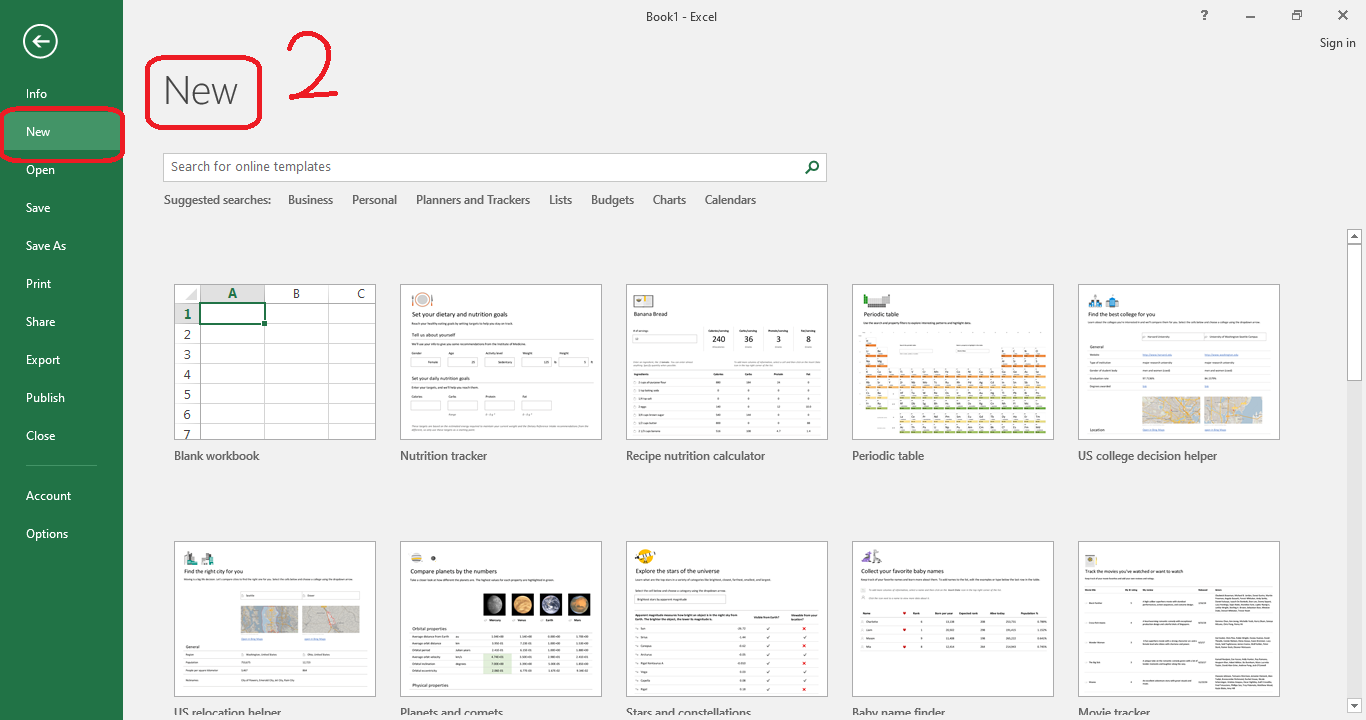Screen dimensions: 1366x720
Task: Click the search magnifier icon
Action: coord(813,167)
